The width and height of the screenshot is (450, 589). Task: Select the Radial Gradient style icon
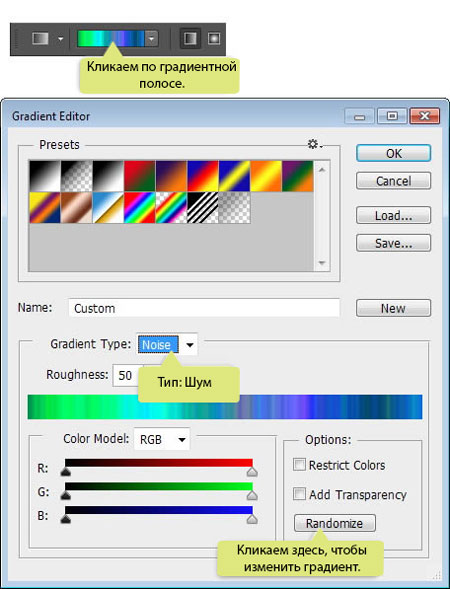click(214, 39)
